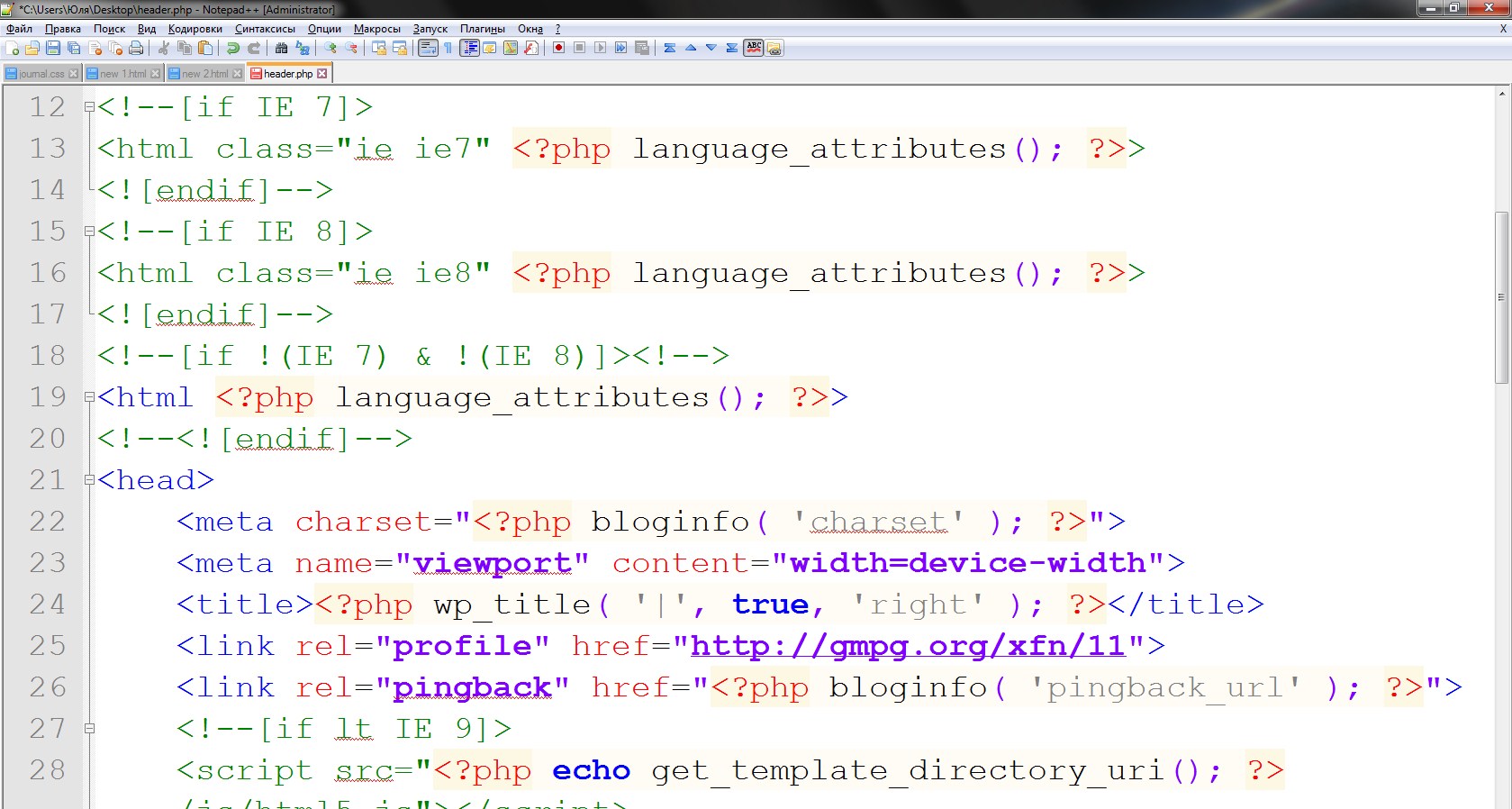The width and height of the screenshot is (1512, 809).
Task: Open the ? help menu
Action: 557,29
